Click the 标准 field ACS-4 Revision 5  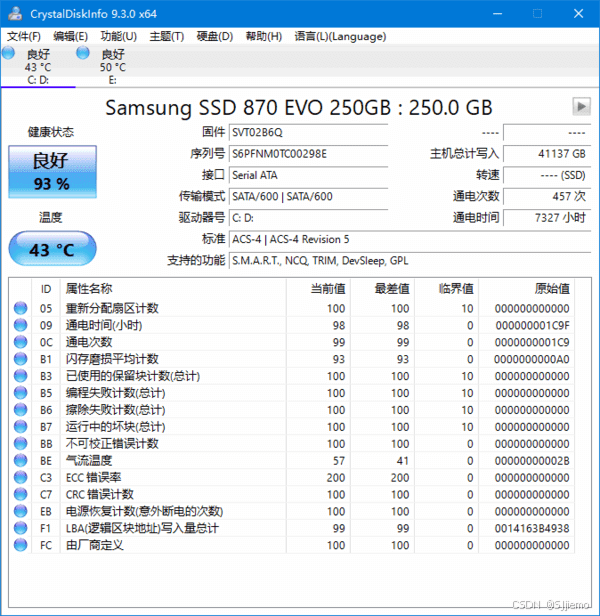[x=410, y=239]
